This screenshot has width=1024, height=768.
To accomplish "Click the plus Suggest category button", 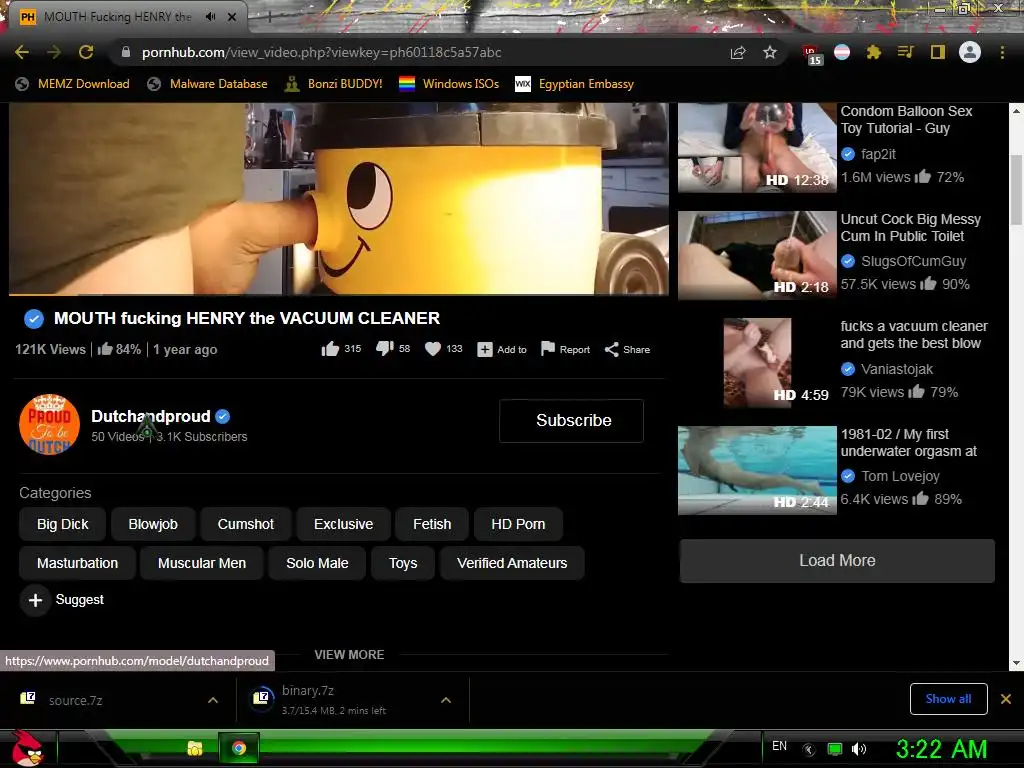I will click(x=63, y=600).
